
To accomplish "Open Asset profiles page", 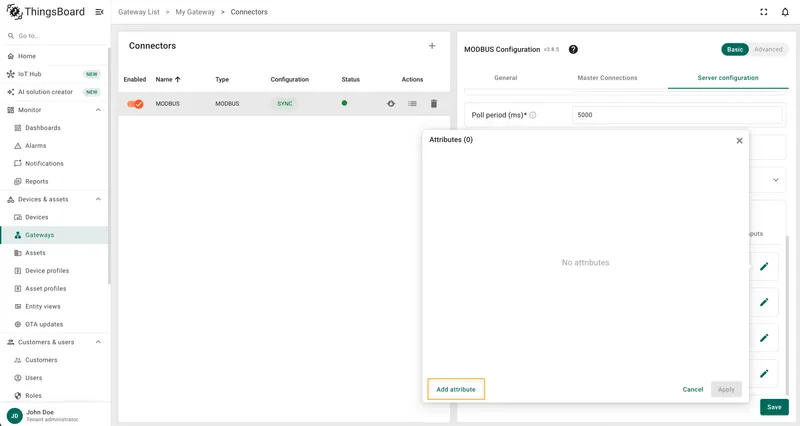I will (x=54, y=288).
